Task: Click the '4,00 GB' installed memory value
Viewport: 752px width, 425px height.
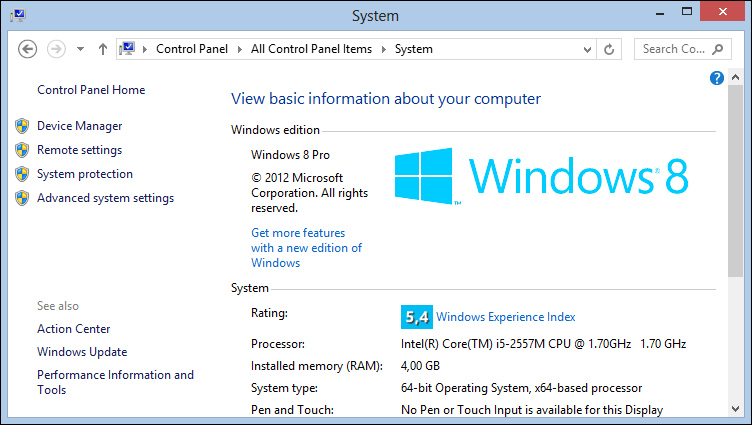Action: coord(420,366)
